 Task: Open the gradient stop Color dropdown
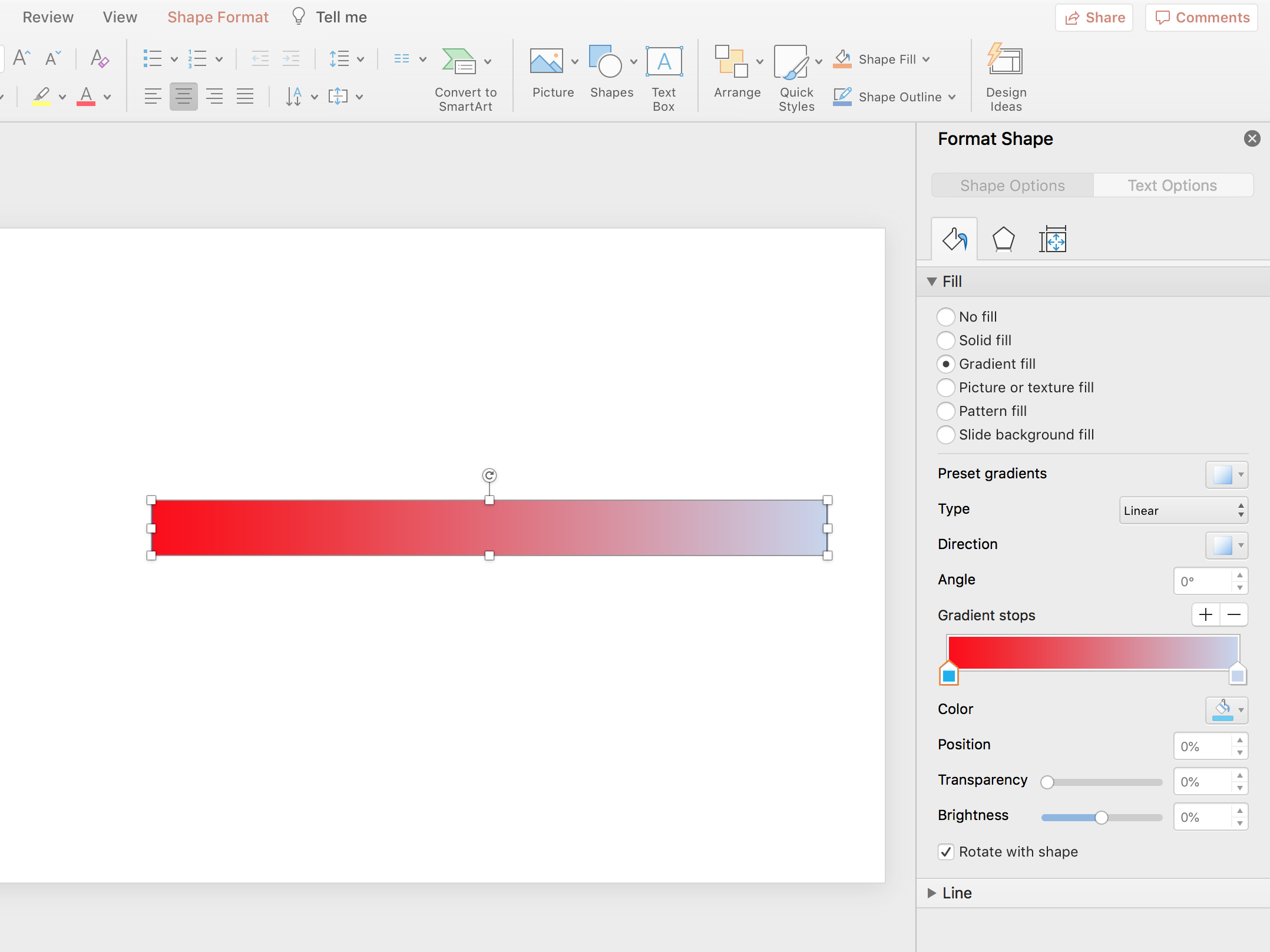tap(1226, 710)
